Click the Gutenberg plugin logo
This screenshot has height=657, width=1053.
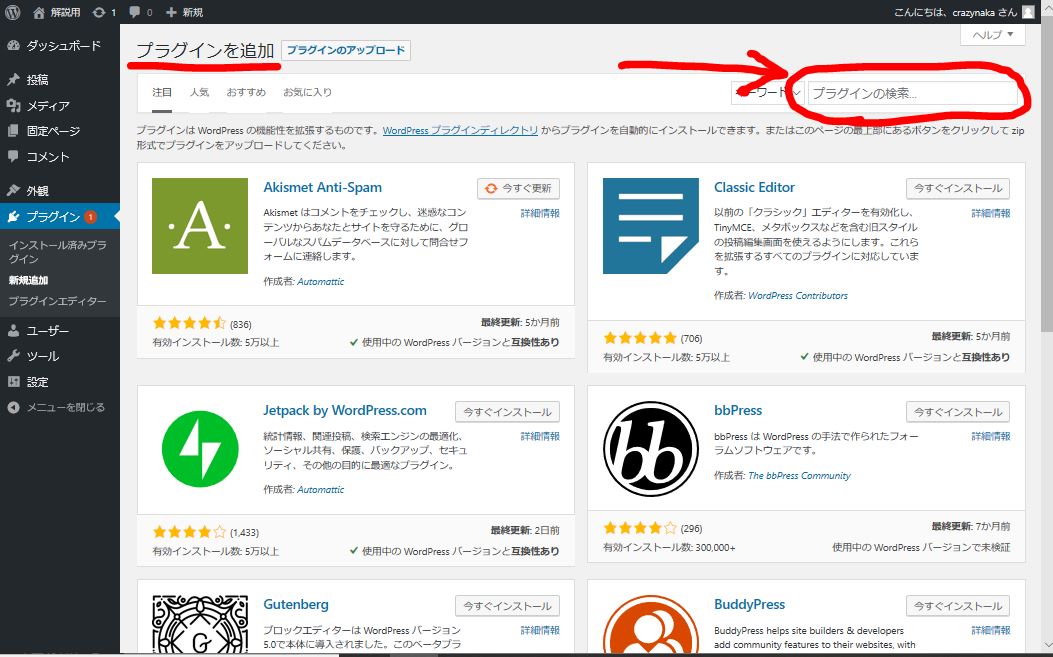(199, 625)
